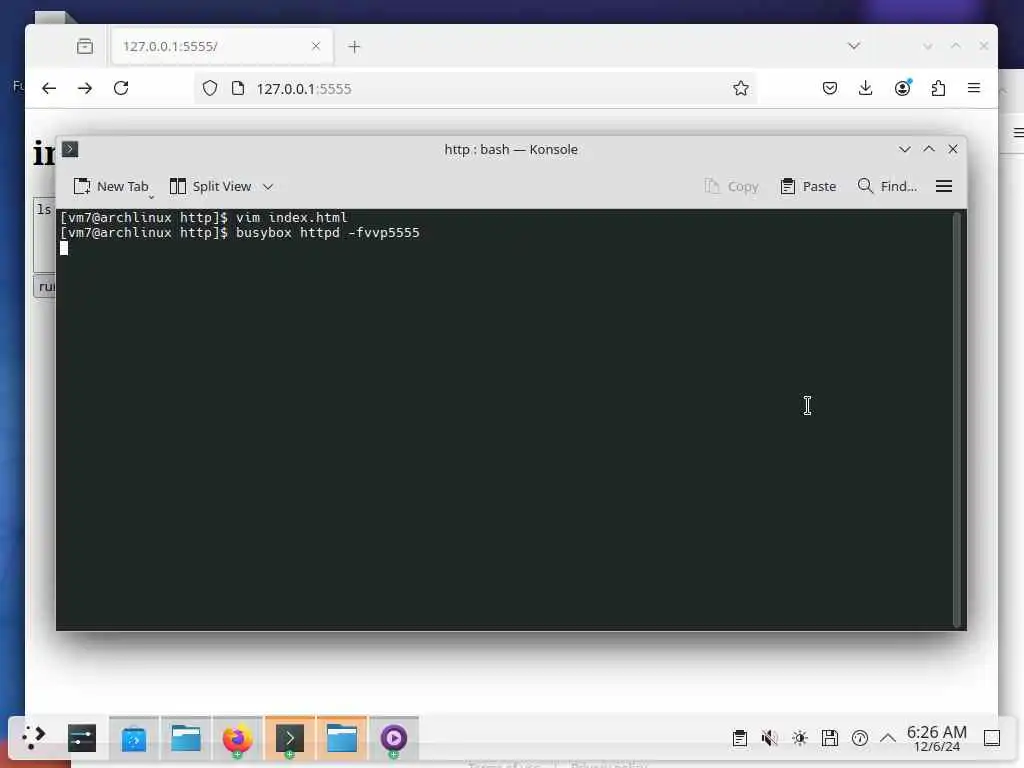Click the Firefox forward arrow
This screenshot has height=768, width=1024.
coord(85,88)
